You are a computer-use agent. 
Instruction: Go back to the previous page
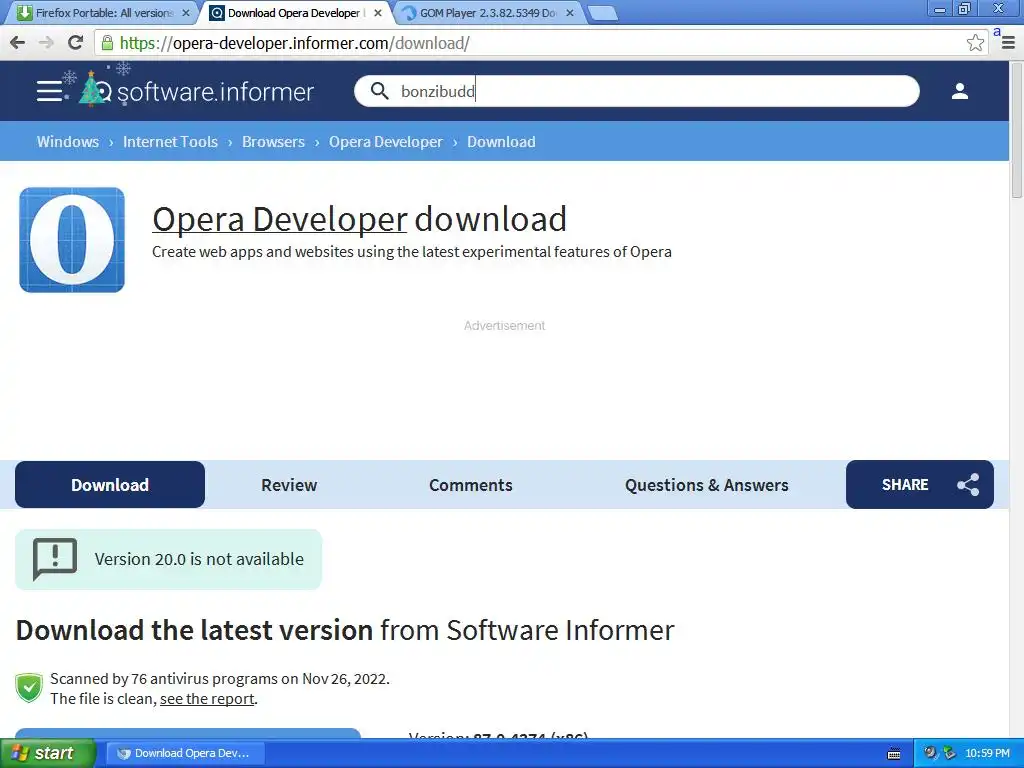coord(18,43)
